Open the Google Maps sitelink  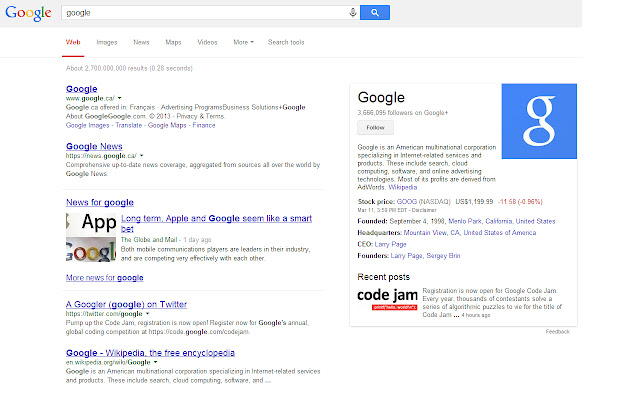coord(167,125)
